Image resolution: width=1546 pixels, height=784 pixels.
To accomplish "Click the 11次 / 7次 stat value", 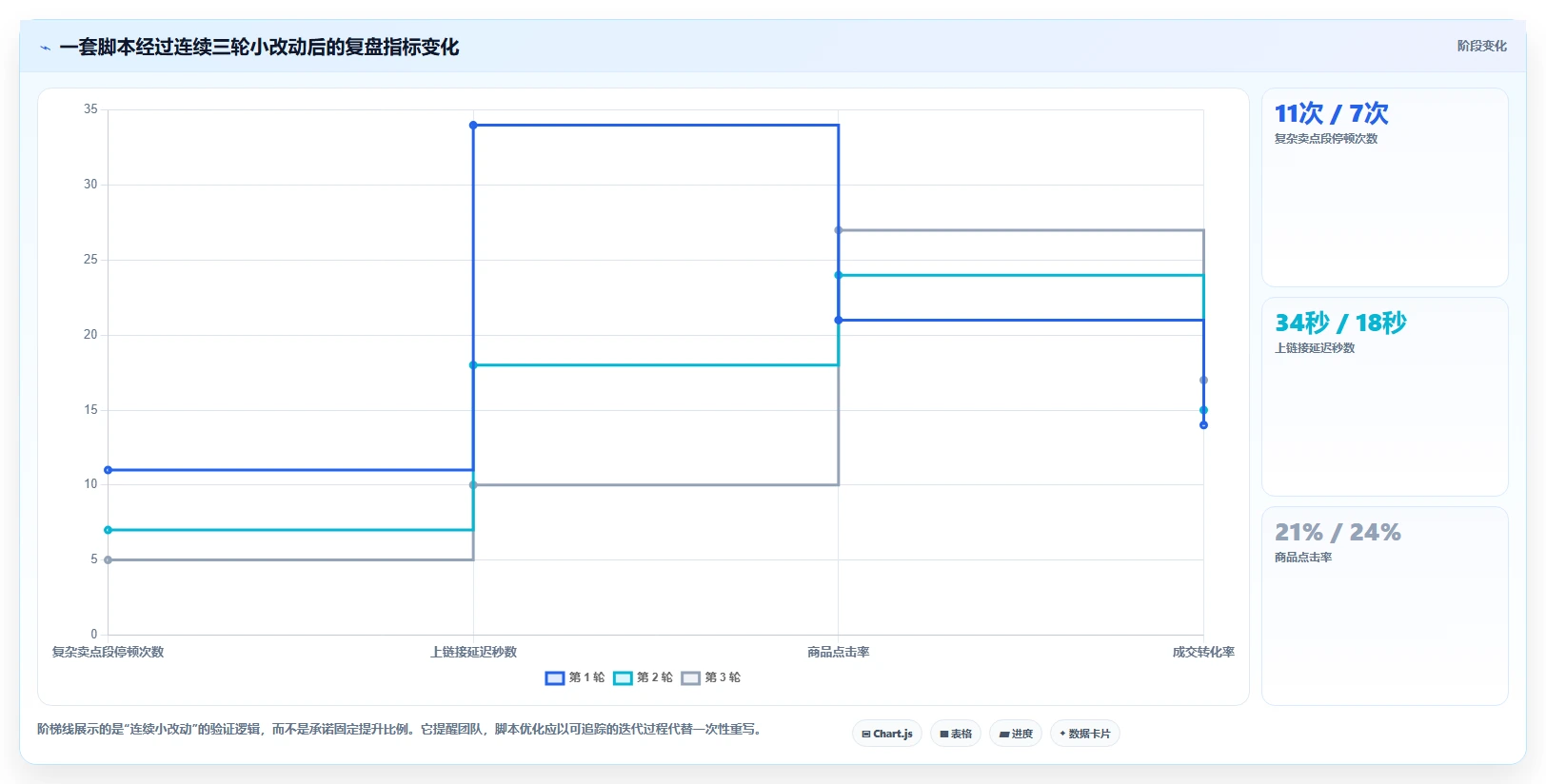I will (x=1331, y=114).
